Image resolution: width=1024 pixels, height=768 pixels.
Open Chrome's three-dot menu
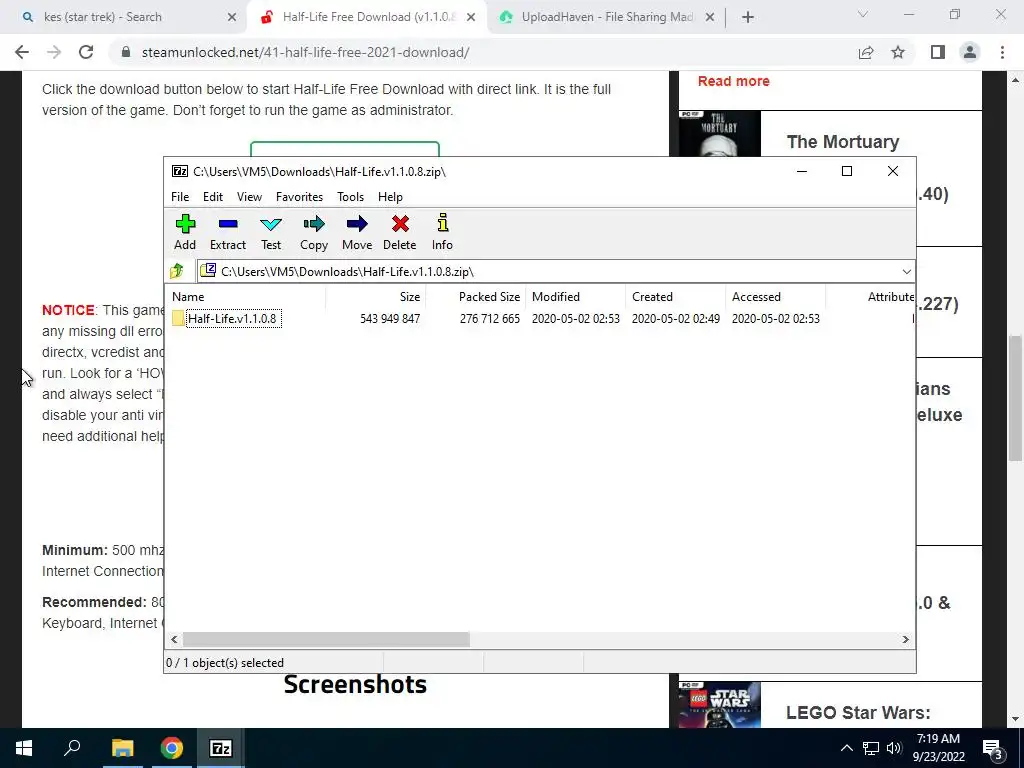point(1002,52)
